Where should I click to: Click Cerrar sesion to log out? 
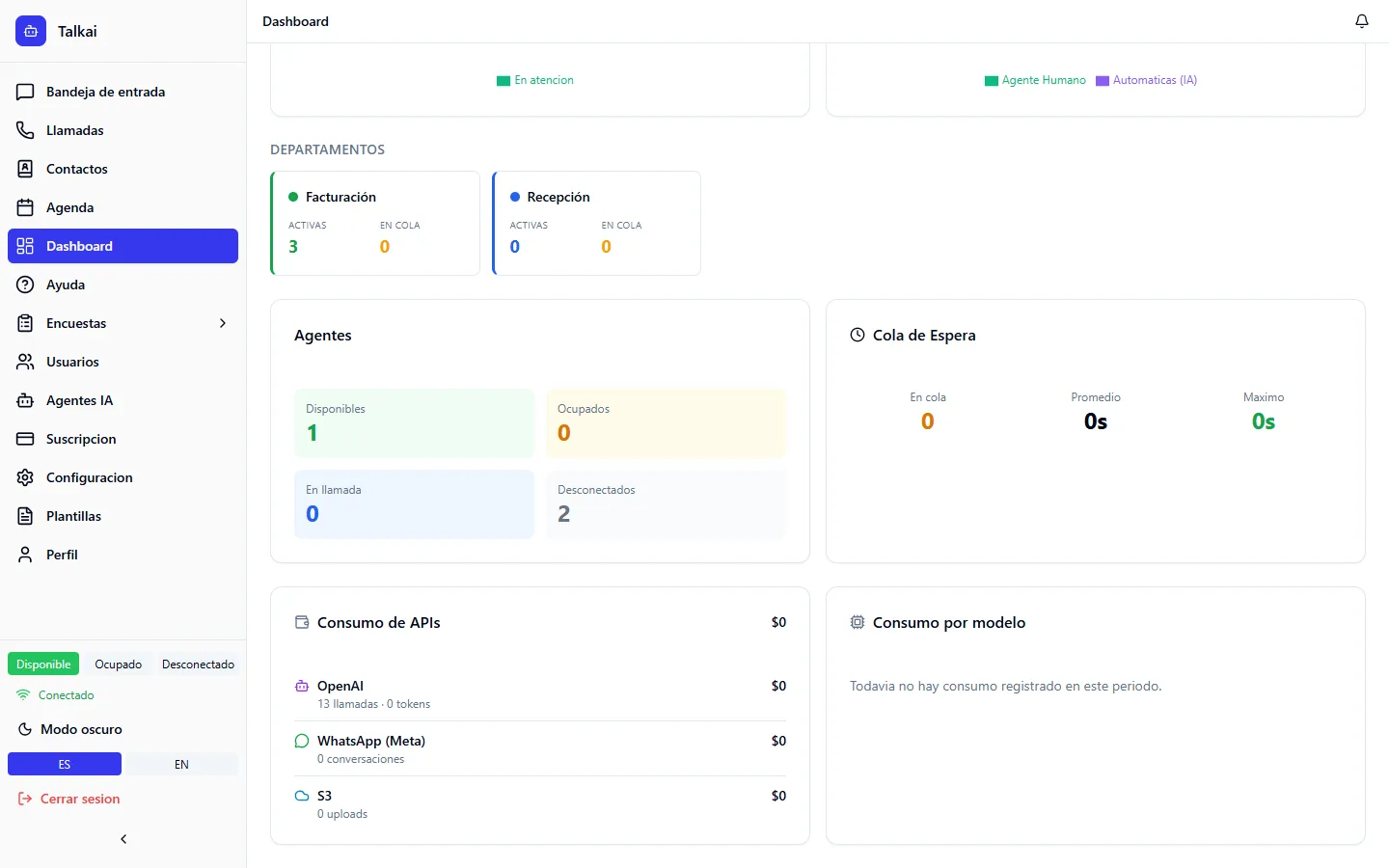click(x=69, y=799)
